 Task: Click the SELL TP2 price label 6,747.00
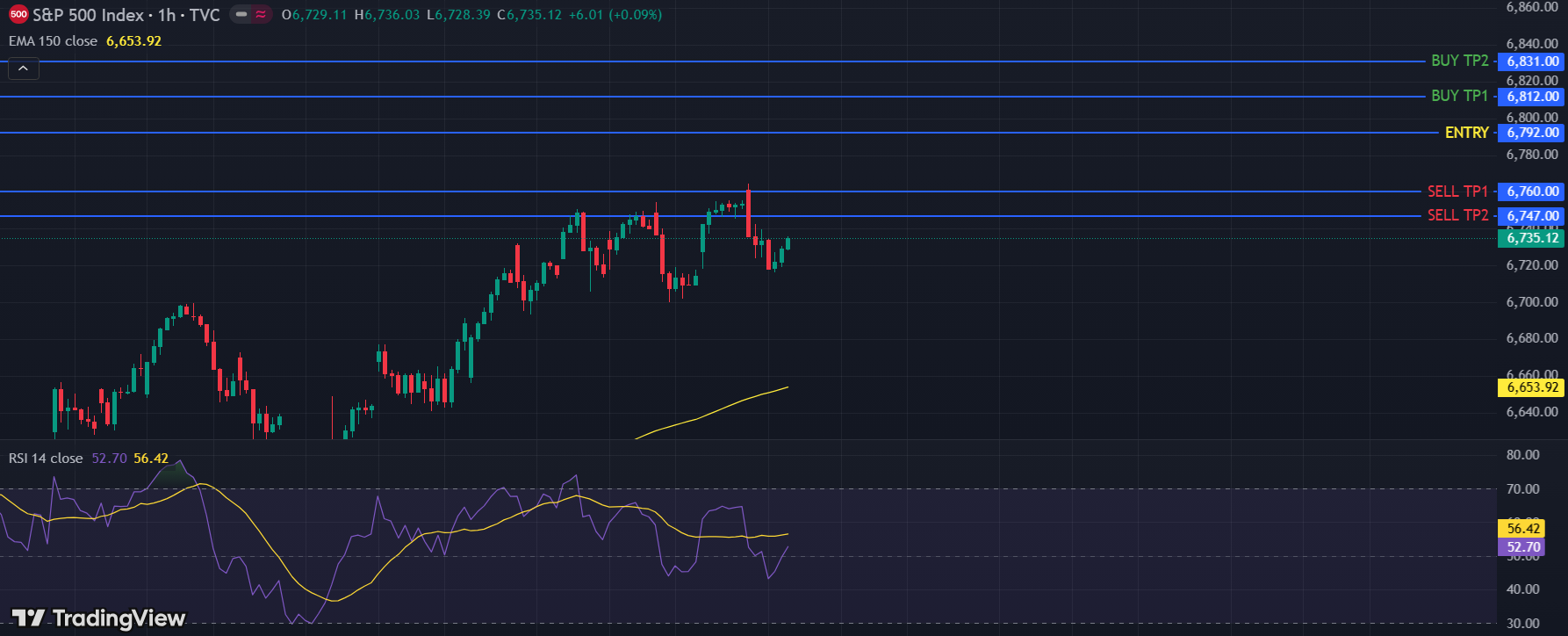tap(1532, 216)
